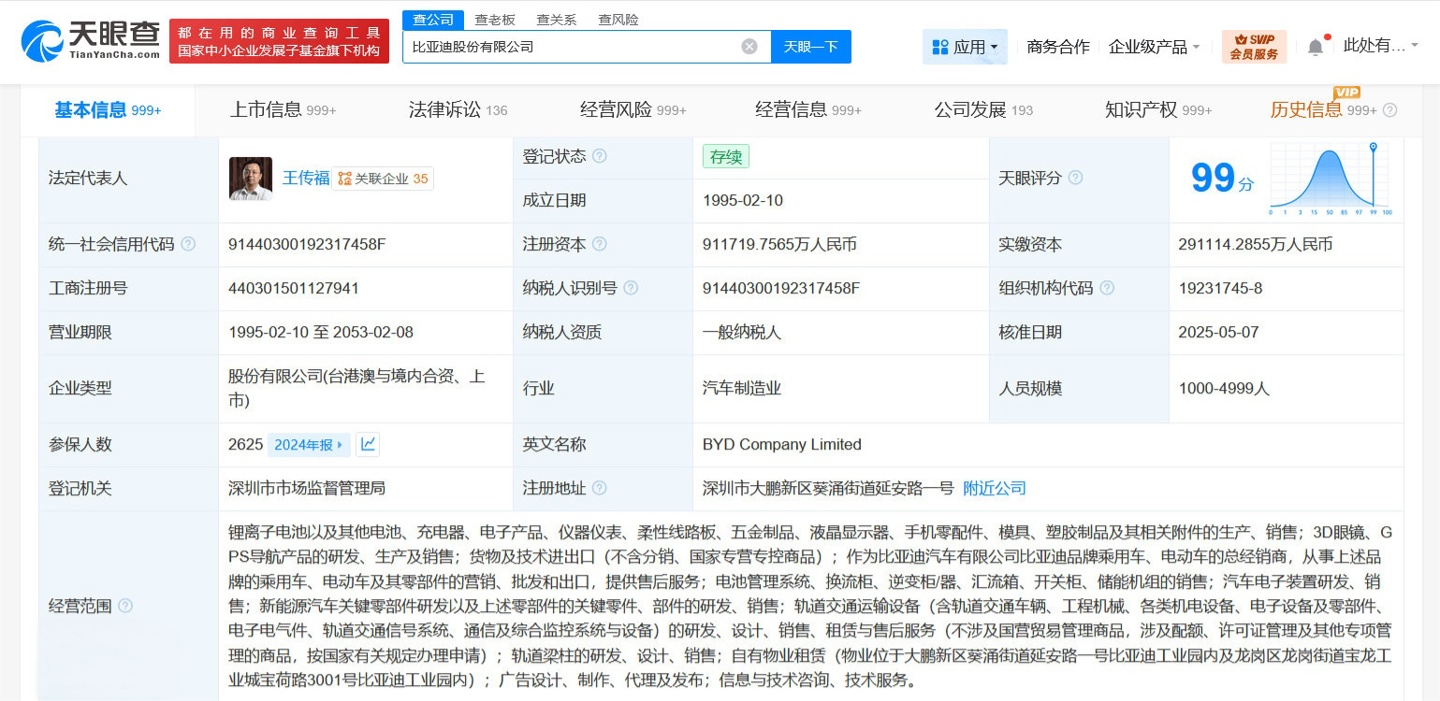Click help icon next to 历史信息 tab
The width and height of the screenshot is (1440, 701).
click(1389, 110)
